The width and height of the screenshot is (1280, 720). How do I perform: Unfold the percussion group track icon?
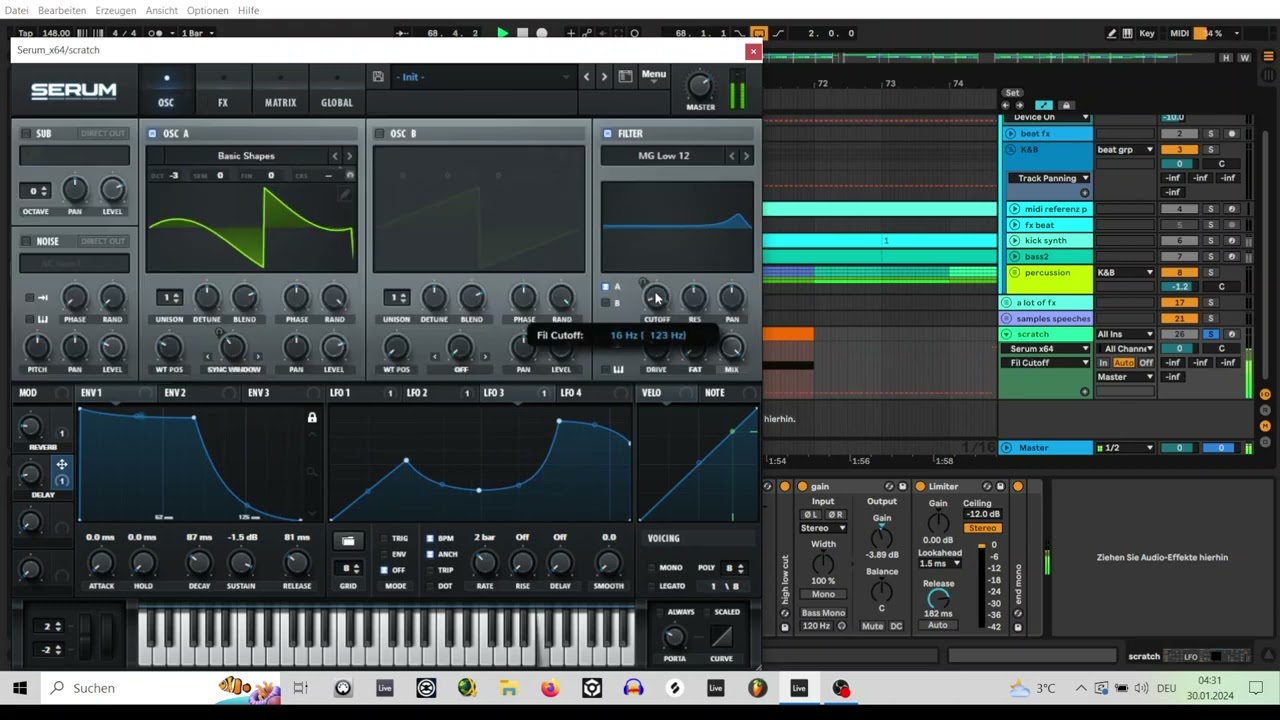[x=1014, y=273]
